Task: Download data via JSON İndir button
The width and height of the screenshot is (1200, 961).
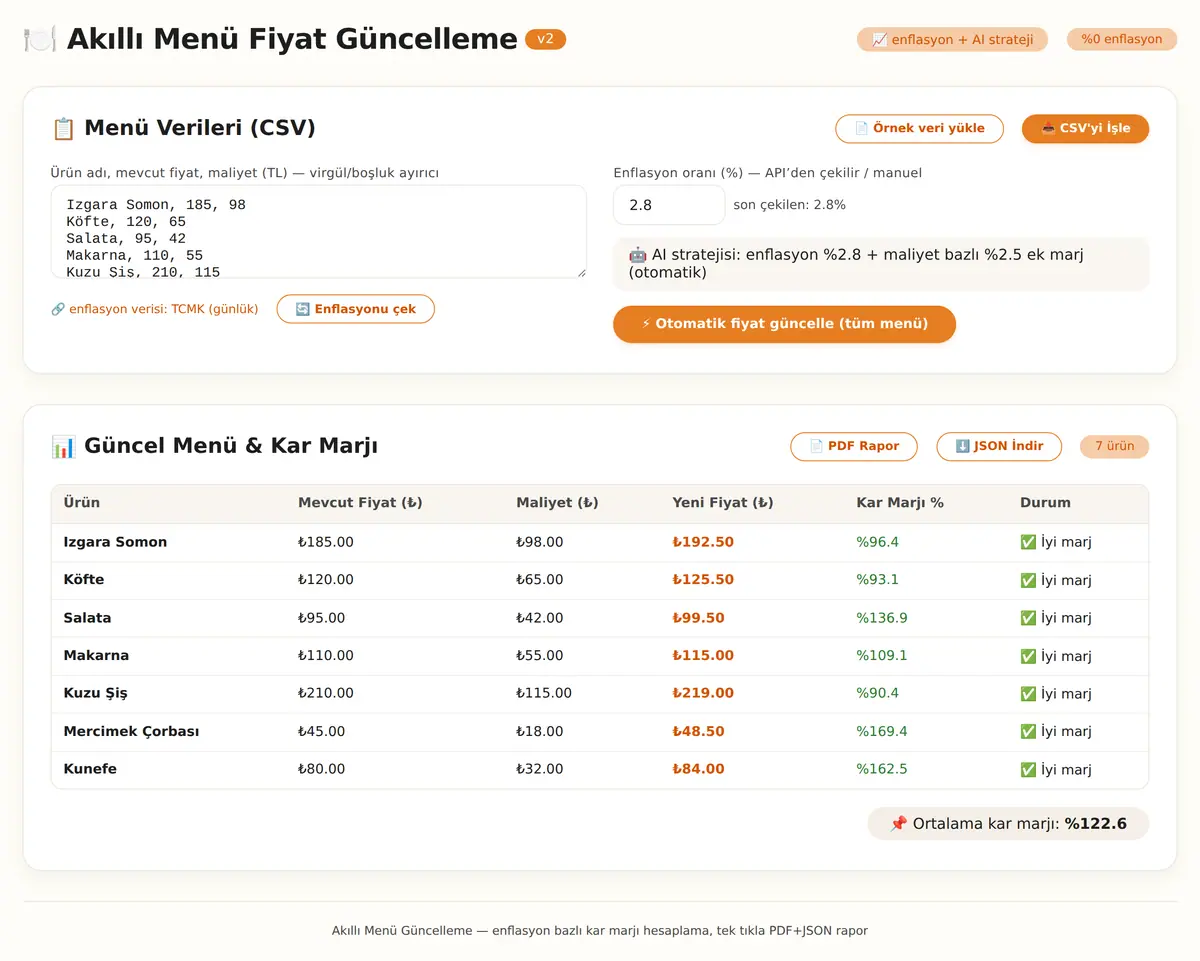Action: click(x=998, y=446)
